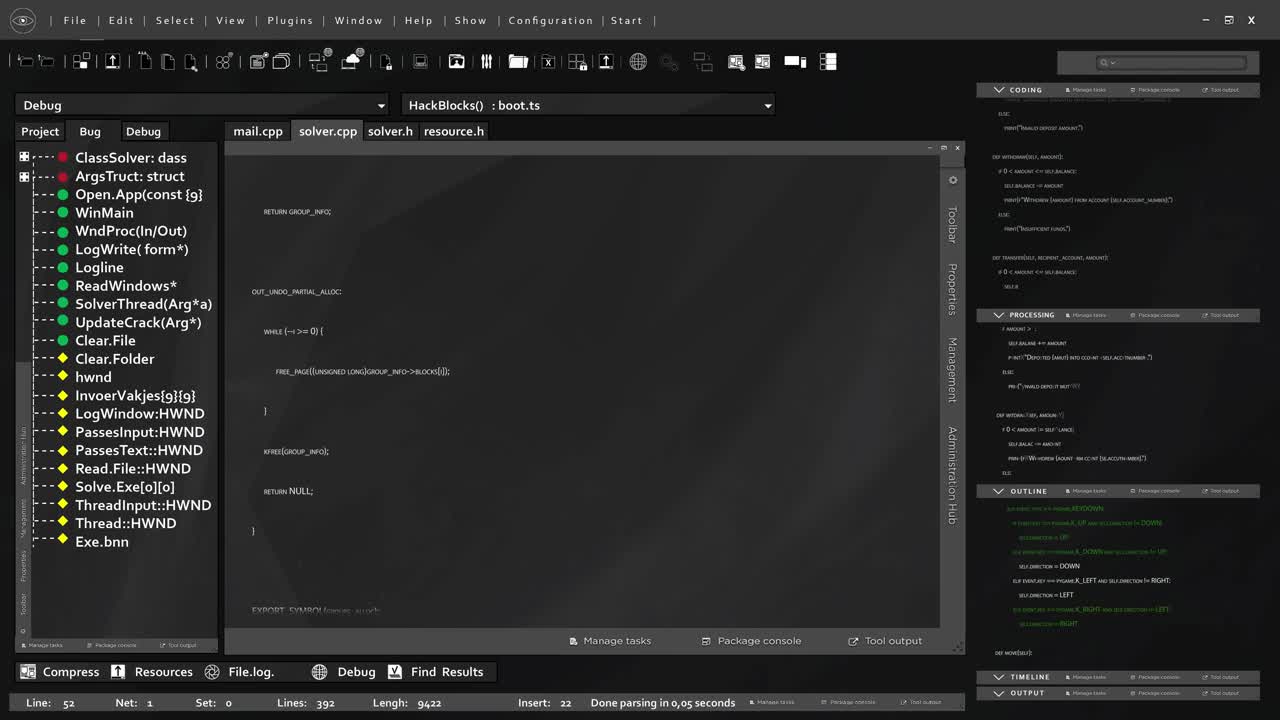Open the folder icon in the toolbar
Image resolution: width=1280 pixels, height=720 pixels.
coord(518,61)
